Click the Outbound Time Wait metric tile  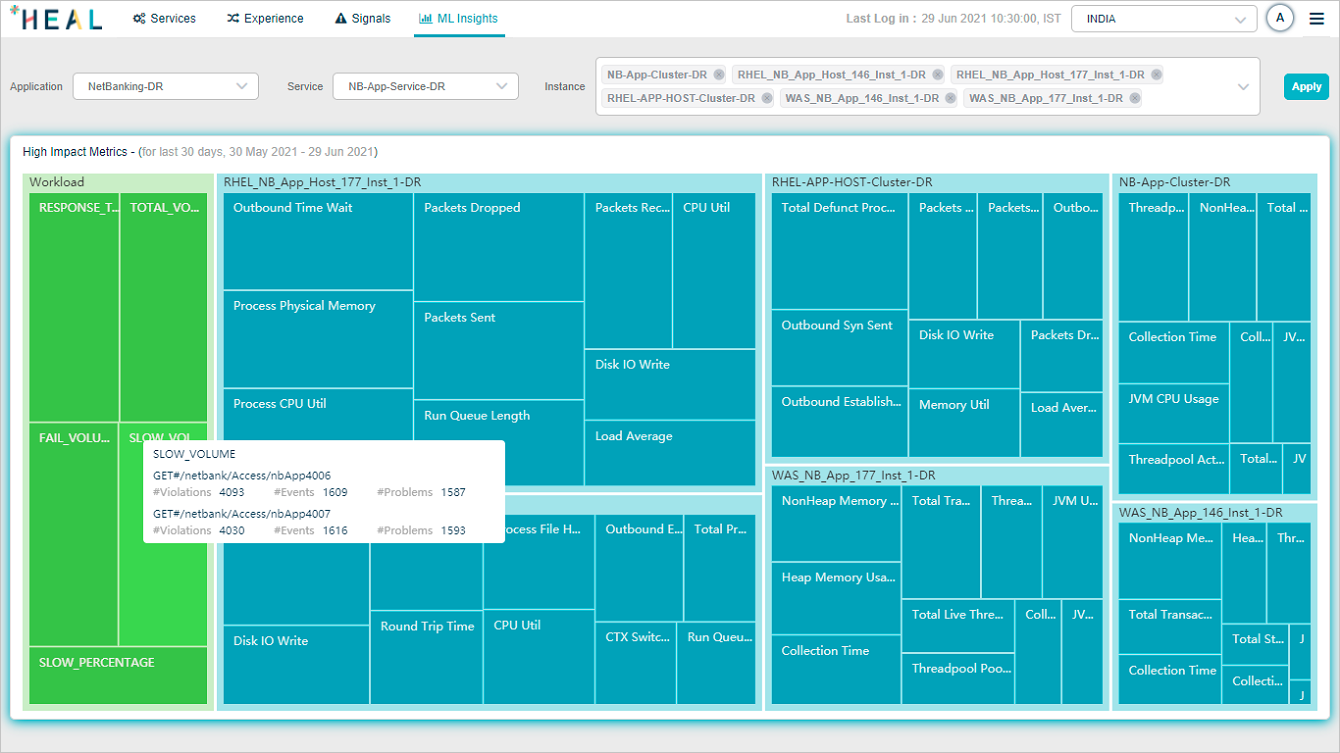(x=317, y=240)
